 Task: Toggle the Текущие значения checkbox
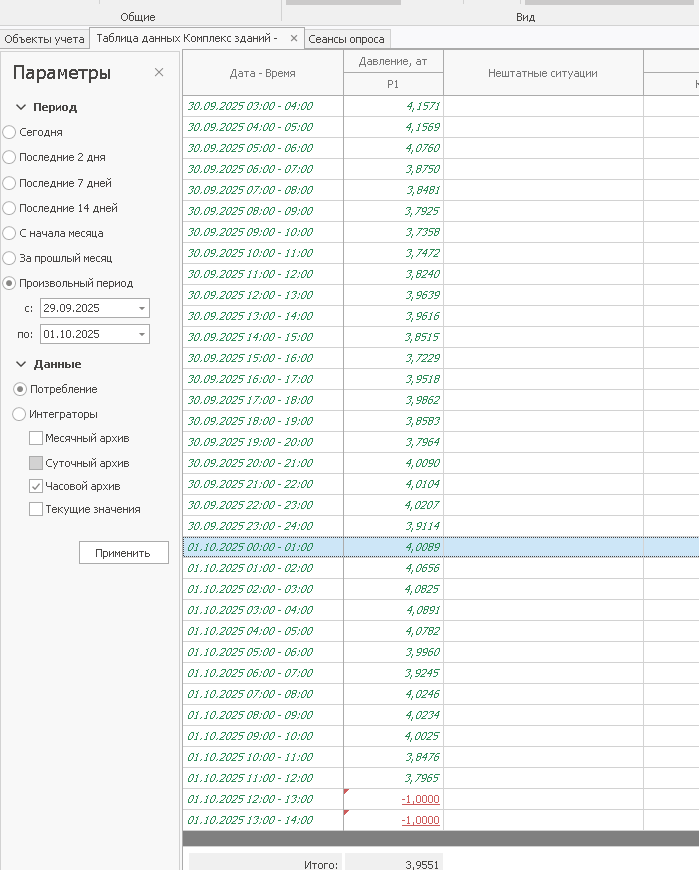pos(36,509)
